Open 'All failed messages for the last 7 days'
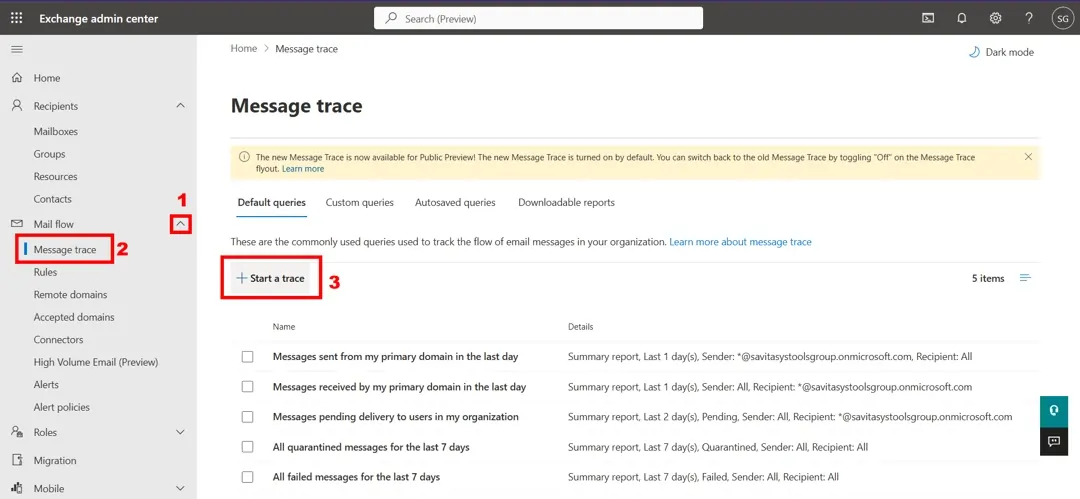The image size is (1080, 499). coord(356,477)
